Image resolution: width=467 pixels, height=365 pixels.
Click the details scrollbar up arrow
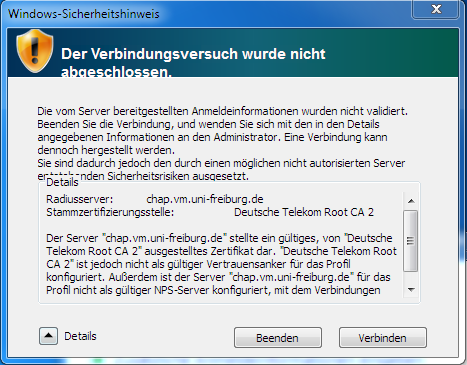pos(411,201)
